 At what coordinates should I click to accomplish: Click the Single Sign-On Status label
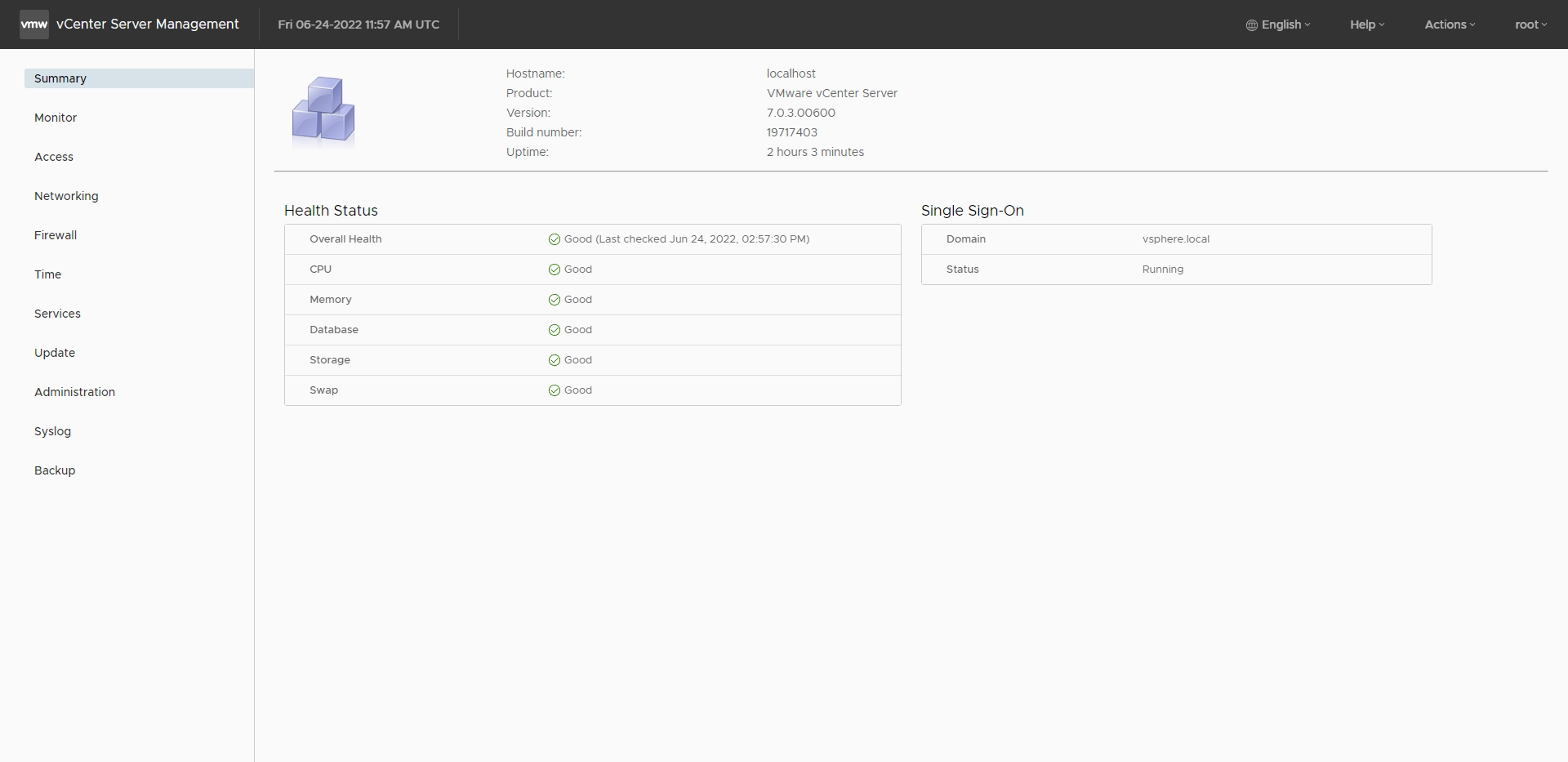click(963, 270)
